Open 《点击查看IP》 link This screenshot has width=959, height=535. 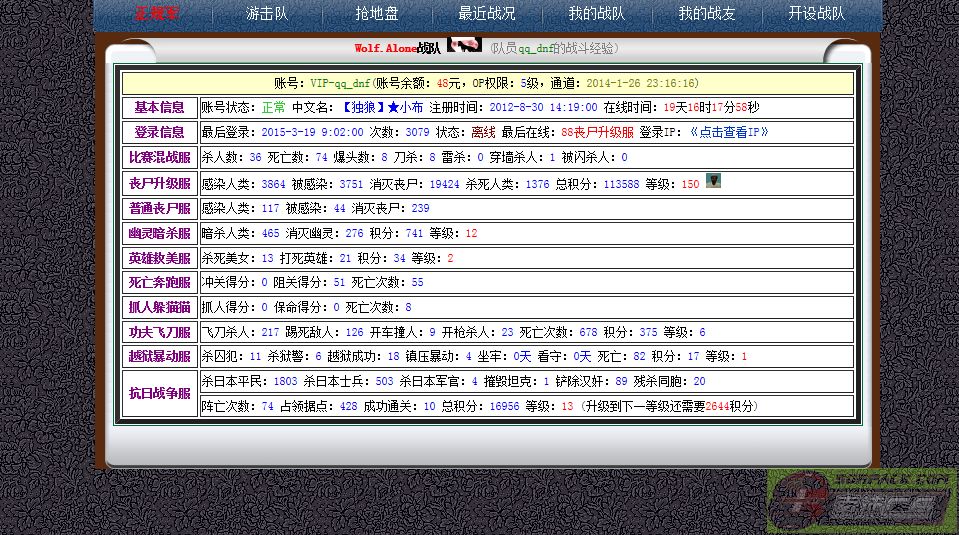[x=728, y=132]
